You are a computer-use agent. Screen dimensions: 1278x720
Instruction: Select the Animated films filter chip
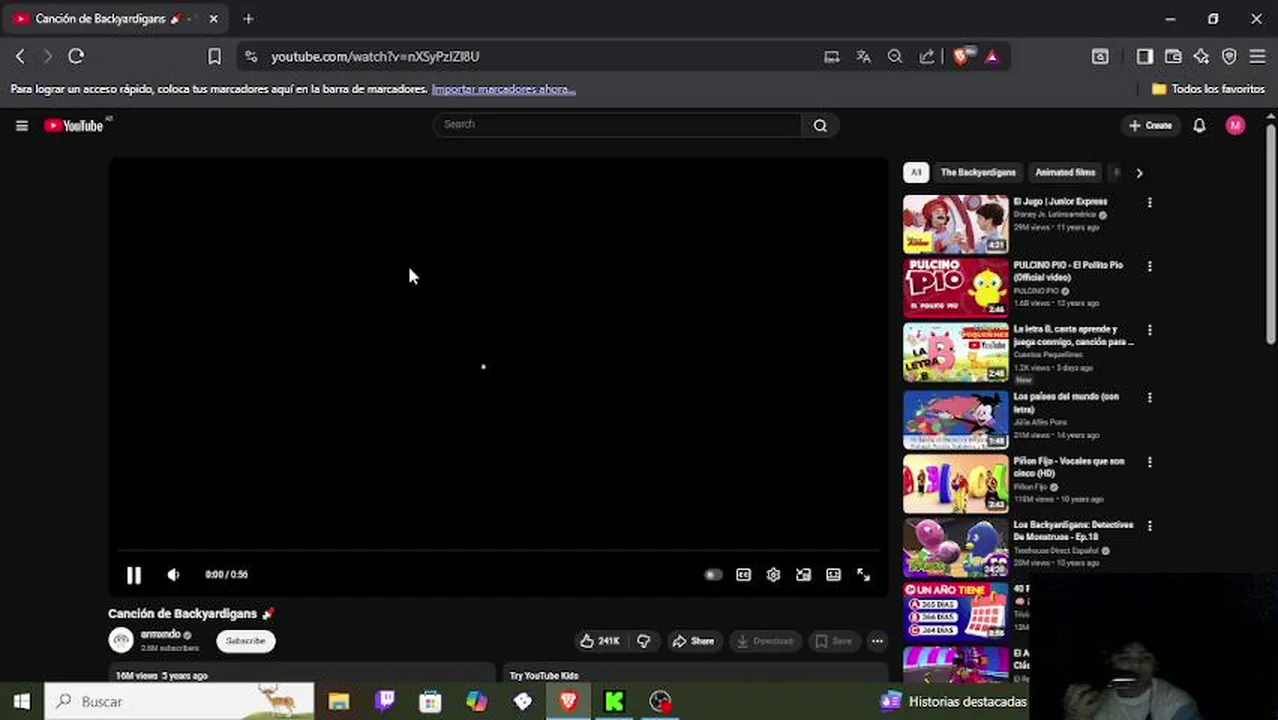click(1065, 172)
